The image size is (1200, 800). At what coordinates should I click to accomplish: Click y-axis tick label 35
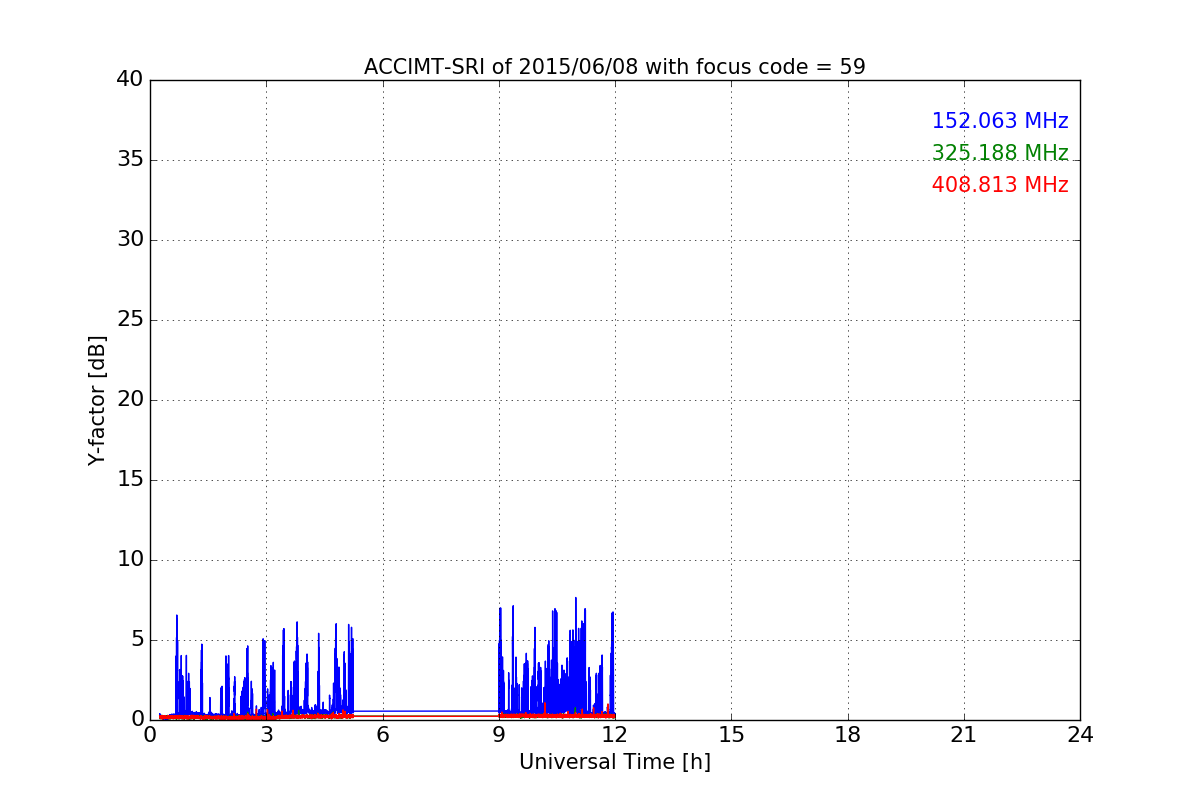[x=130, y=159]
